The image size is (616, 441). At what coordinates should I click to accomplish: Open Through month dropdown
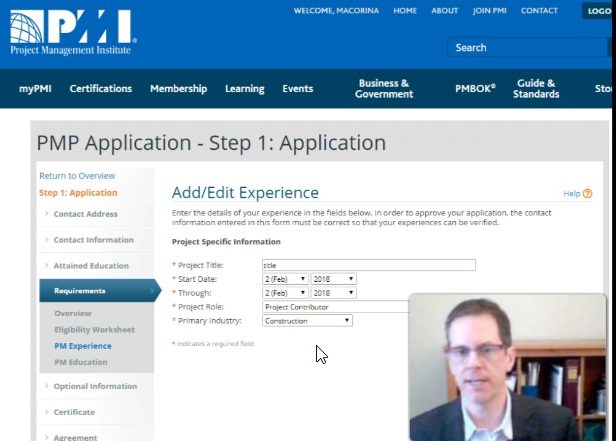(285, 293)
